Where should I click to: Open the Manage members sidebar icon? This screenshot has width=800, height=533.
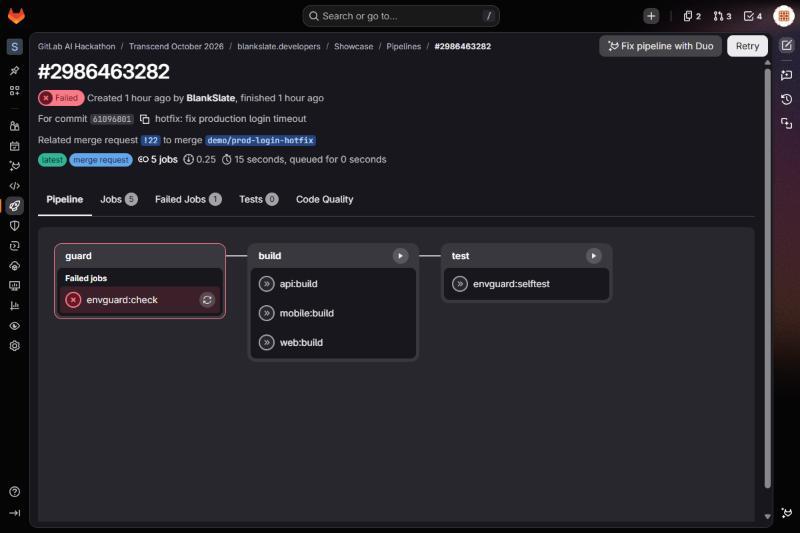click(14, 126)
